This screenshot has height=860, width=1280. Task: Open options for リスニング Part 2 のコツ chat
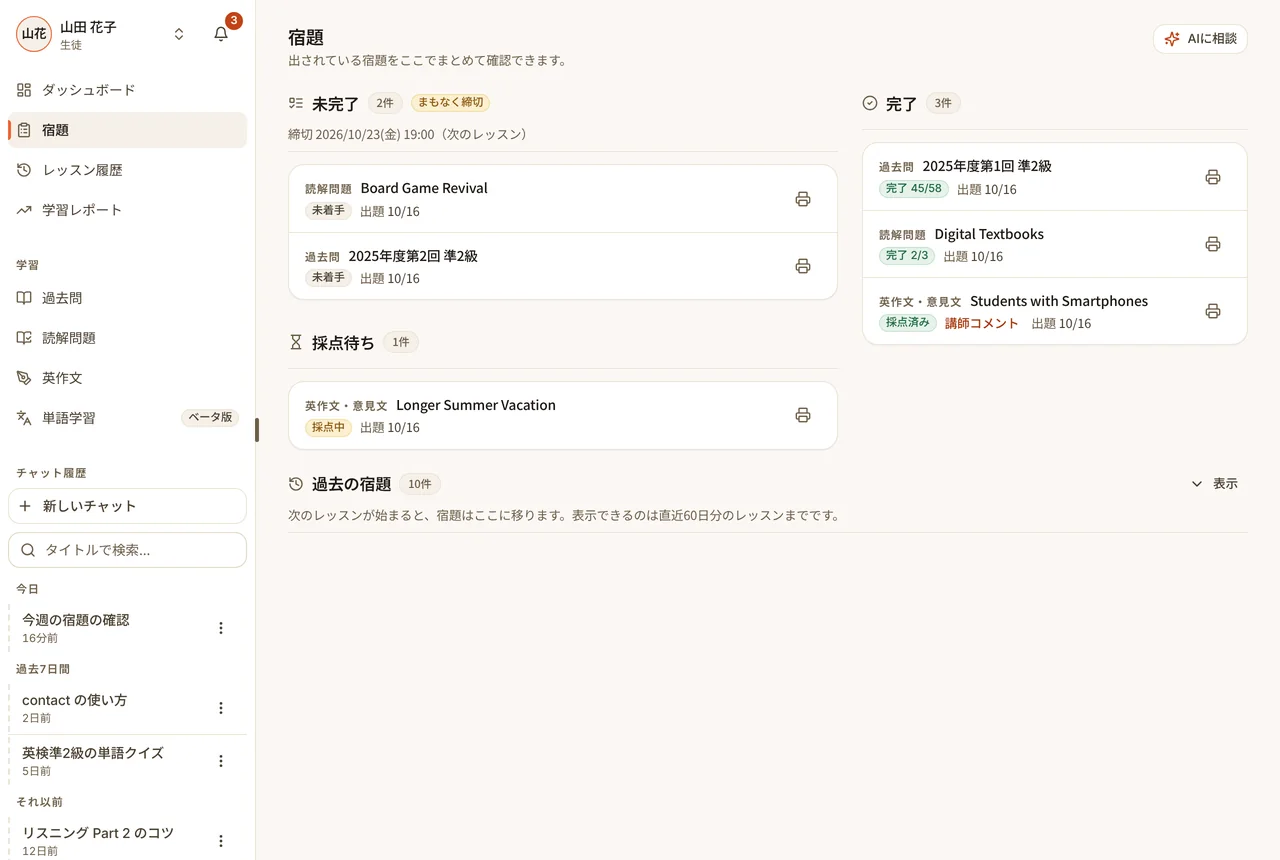point(221,841)
